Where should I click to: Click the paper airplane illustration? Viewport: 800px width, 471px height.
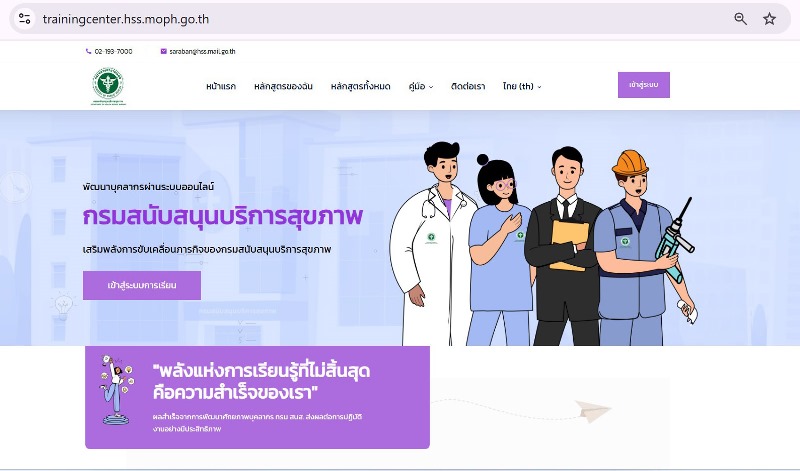[593, 410]
